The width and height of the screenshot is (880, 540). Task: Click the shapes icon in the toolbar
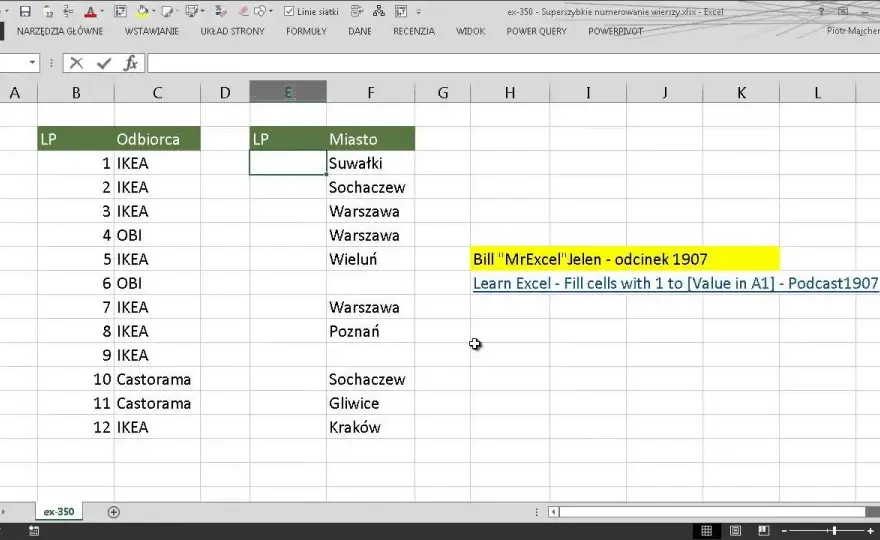(x=260, y=11)
